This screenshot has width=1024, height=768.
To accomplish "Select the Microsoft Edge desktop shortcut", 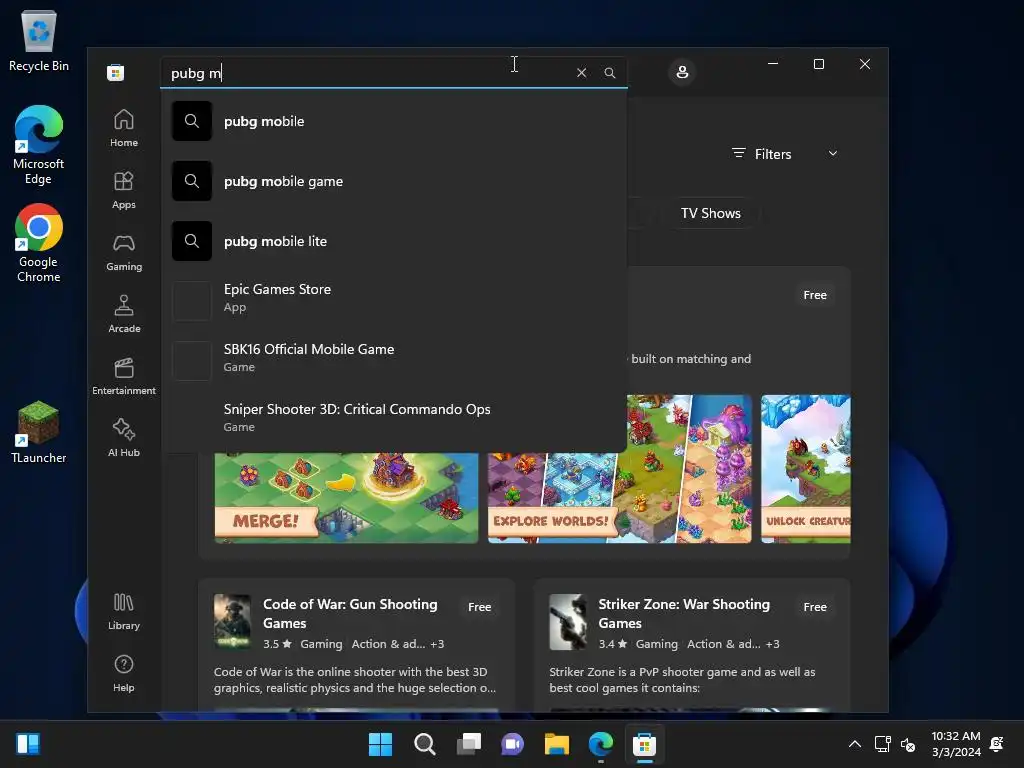I will pyautogui.click(x=39, y=145).
